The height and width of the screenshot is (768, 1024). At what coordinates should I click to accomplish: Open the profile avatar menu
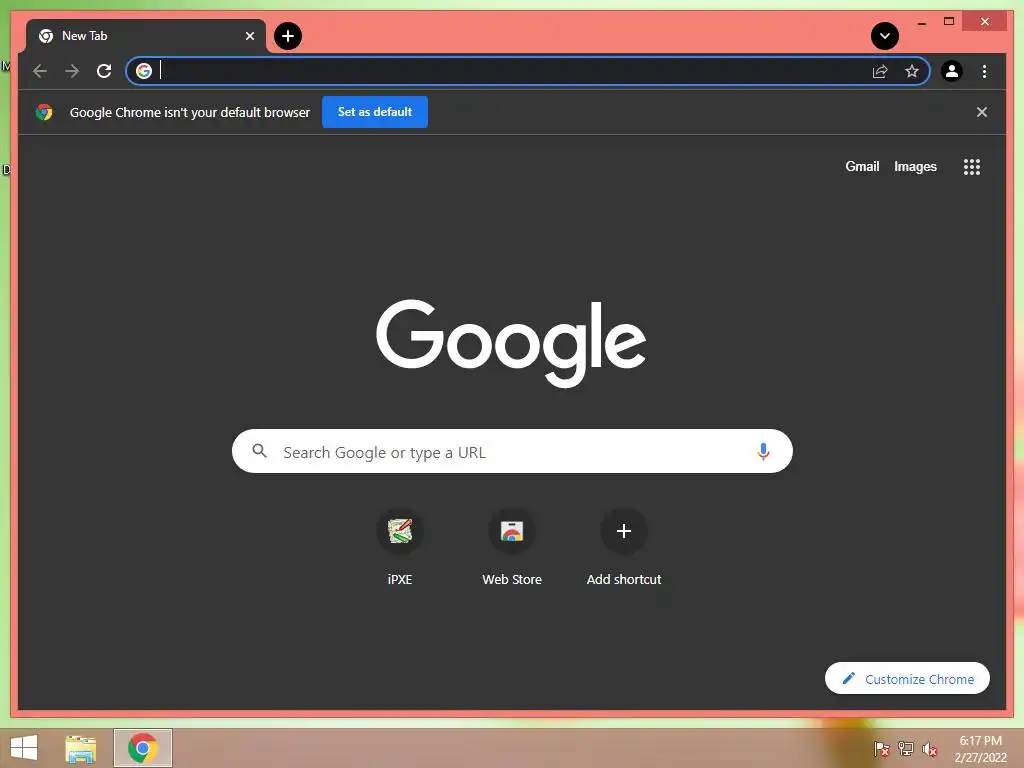pos(952,71)
